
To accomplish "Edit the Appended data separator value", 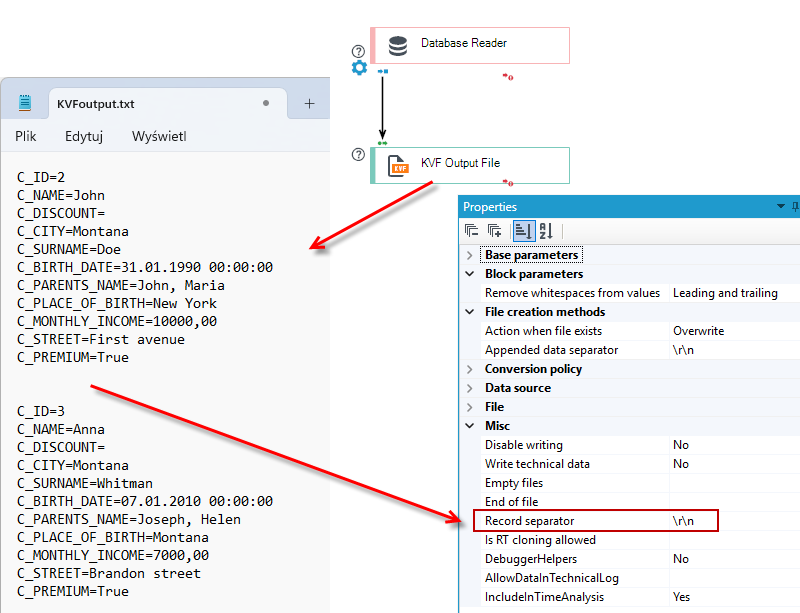I will point(683,350).
